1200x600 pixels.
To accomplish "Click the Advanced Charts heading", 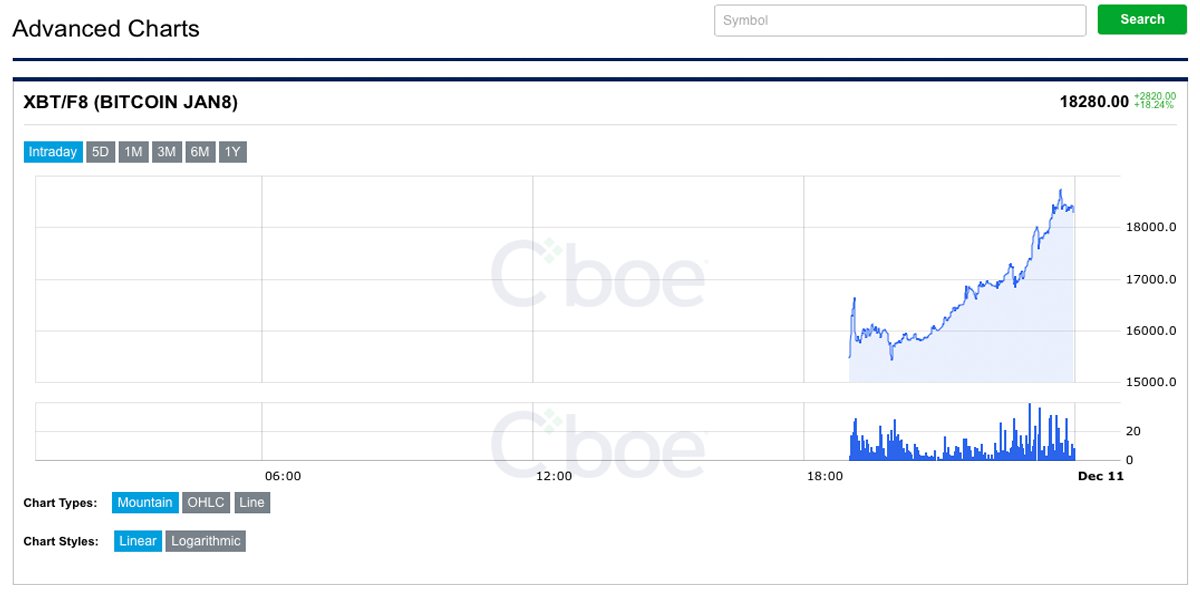I will (105, 28).
